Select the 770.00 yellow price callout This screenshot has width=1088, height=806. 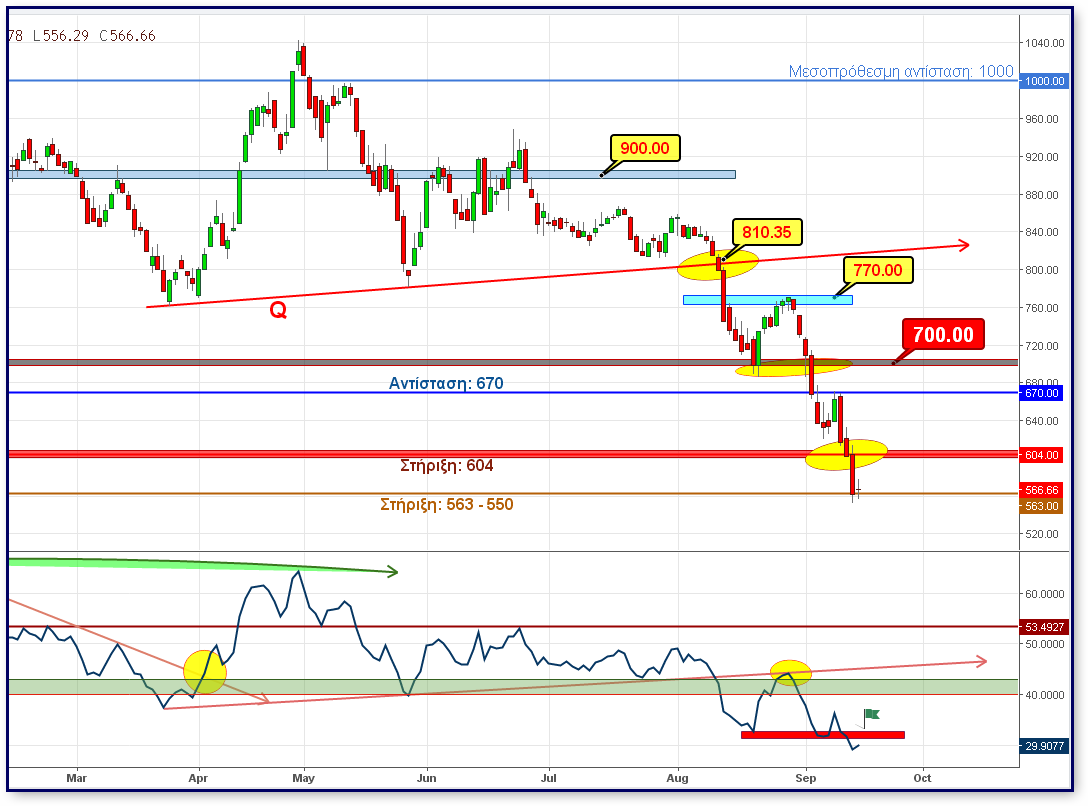(878, 270)
